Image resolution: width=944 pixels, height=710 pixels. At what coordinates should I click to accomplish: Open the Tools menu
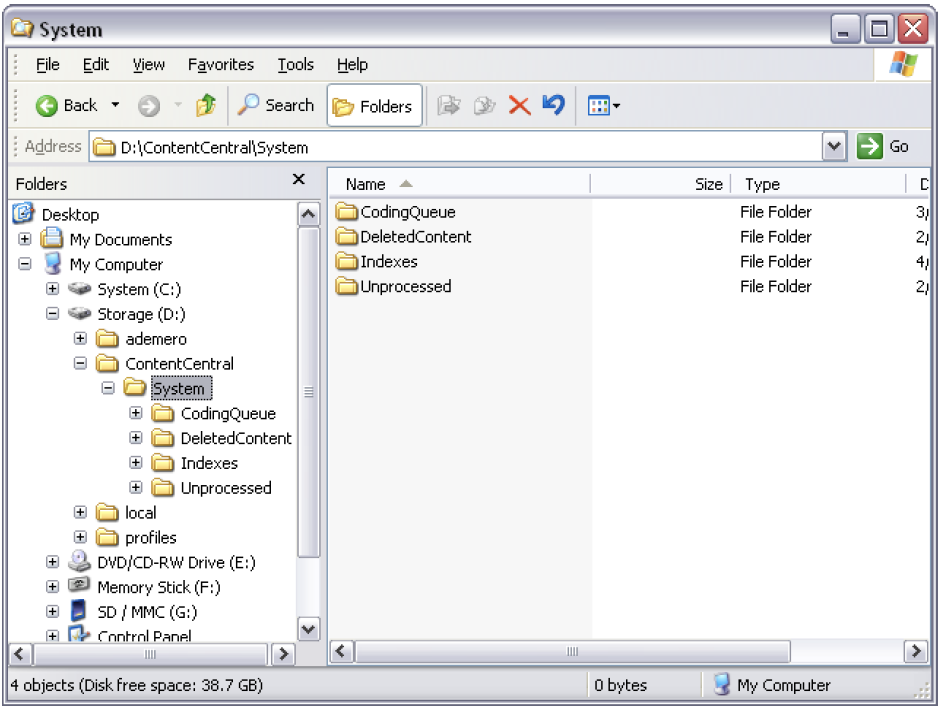click(295, 64)
